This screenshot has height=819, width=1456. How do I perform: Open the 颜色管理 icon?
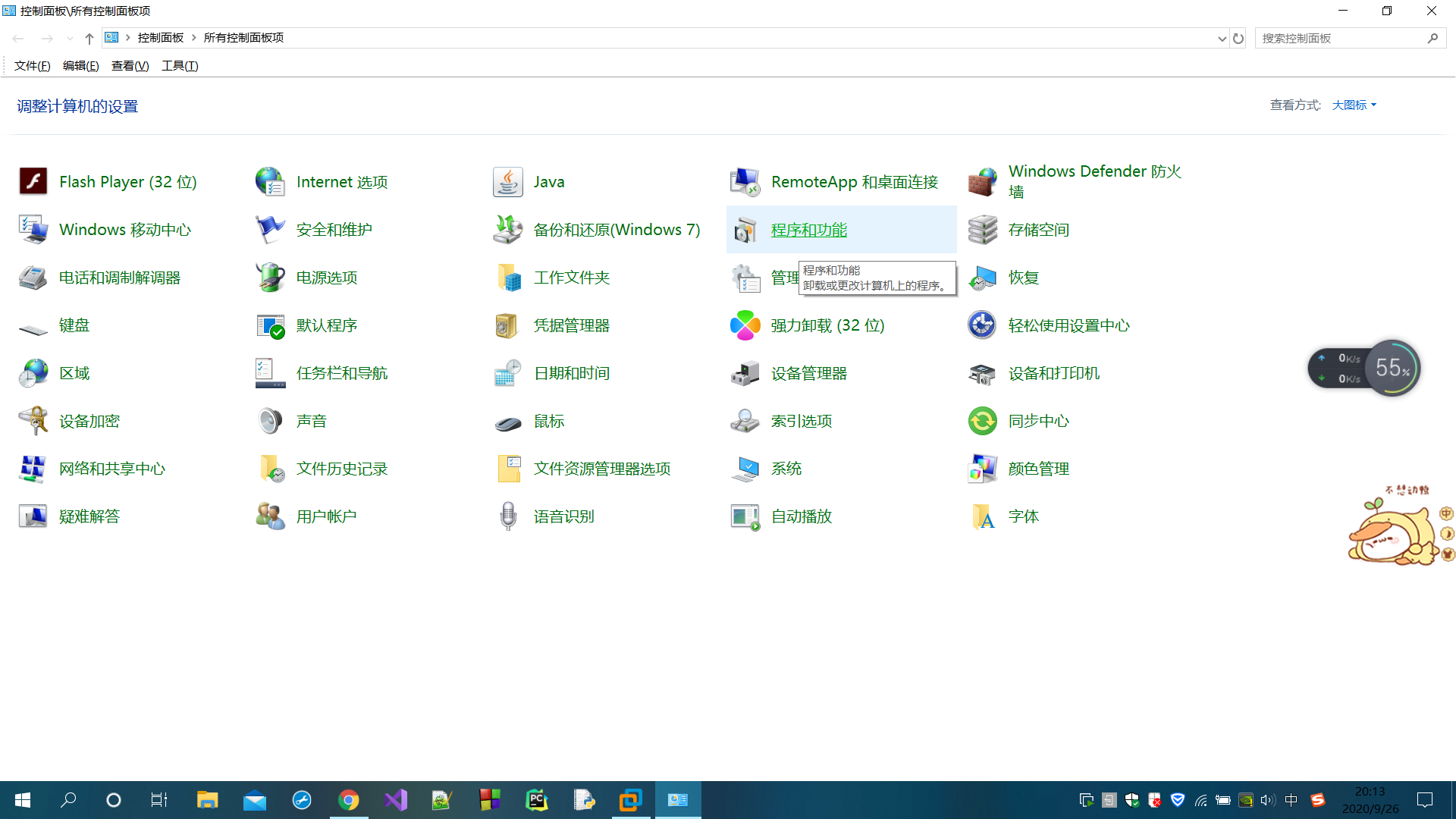point(982,469)
